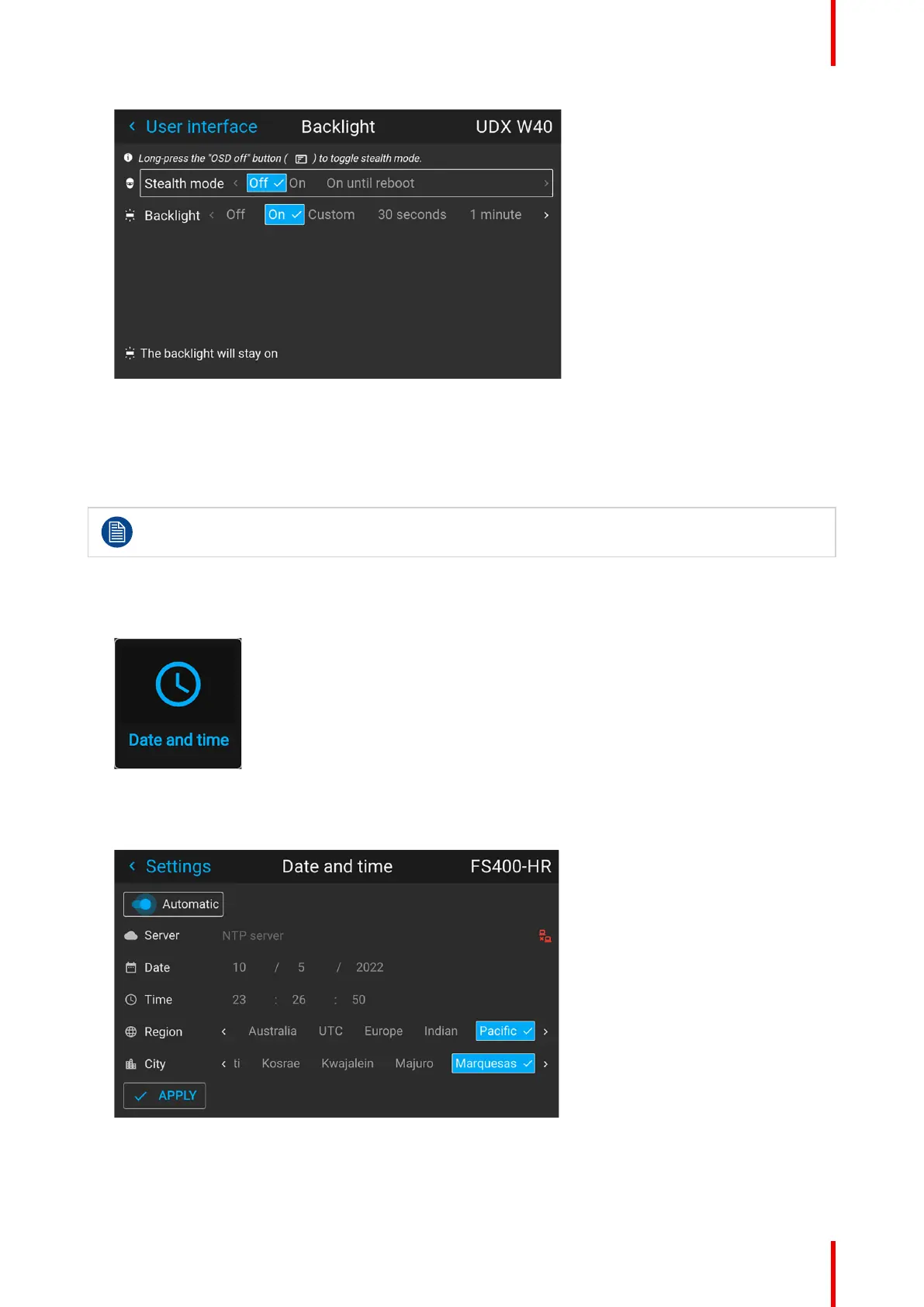
Task: Set Backlight to Off
Action: [x=235, y=215]
